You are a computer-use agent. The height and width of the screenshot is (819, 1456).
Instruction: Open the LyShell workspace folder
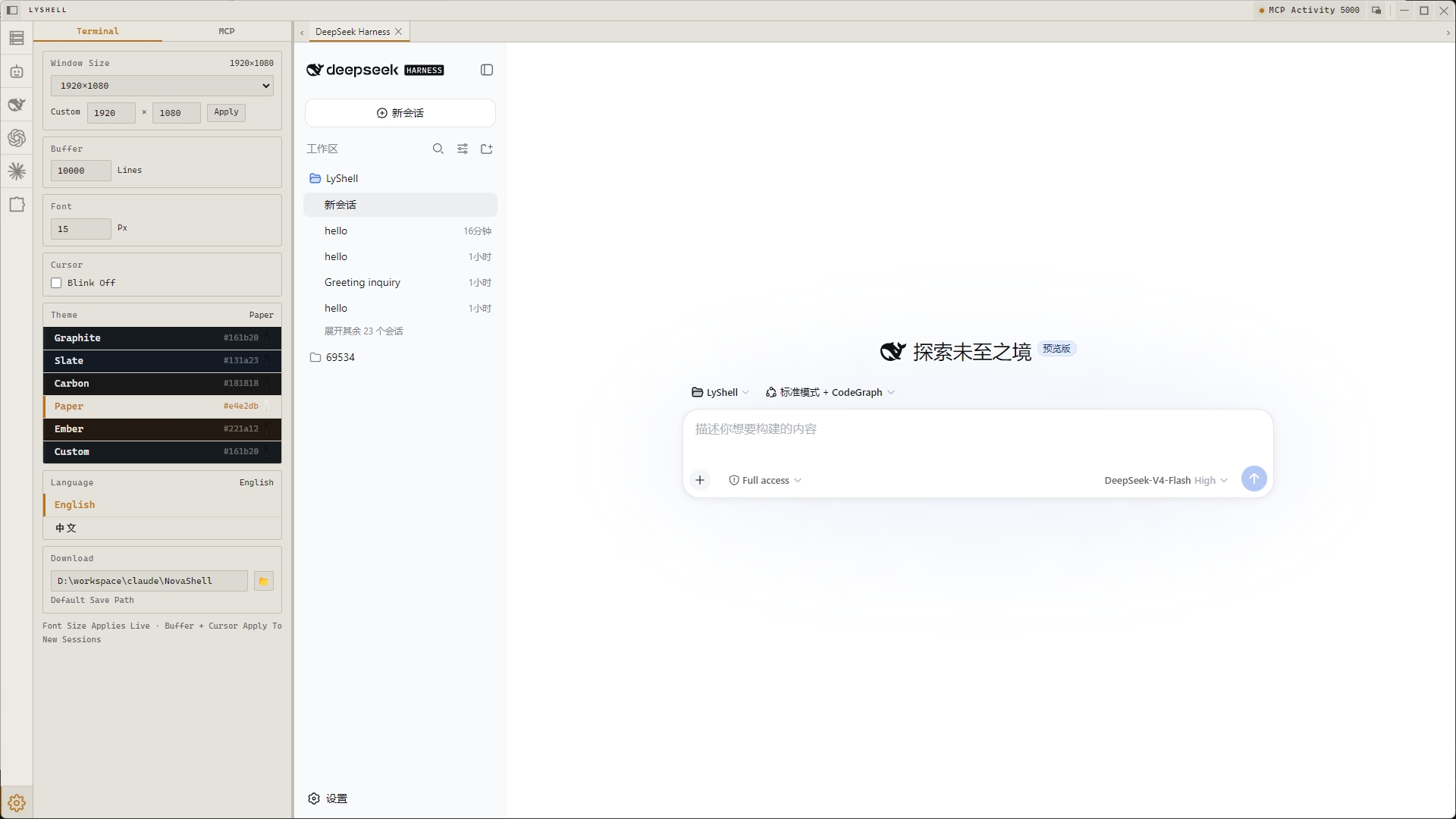(400, 178)
